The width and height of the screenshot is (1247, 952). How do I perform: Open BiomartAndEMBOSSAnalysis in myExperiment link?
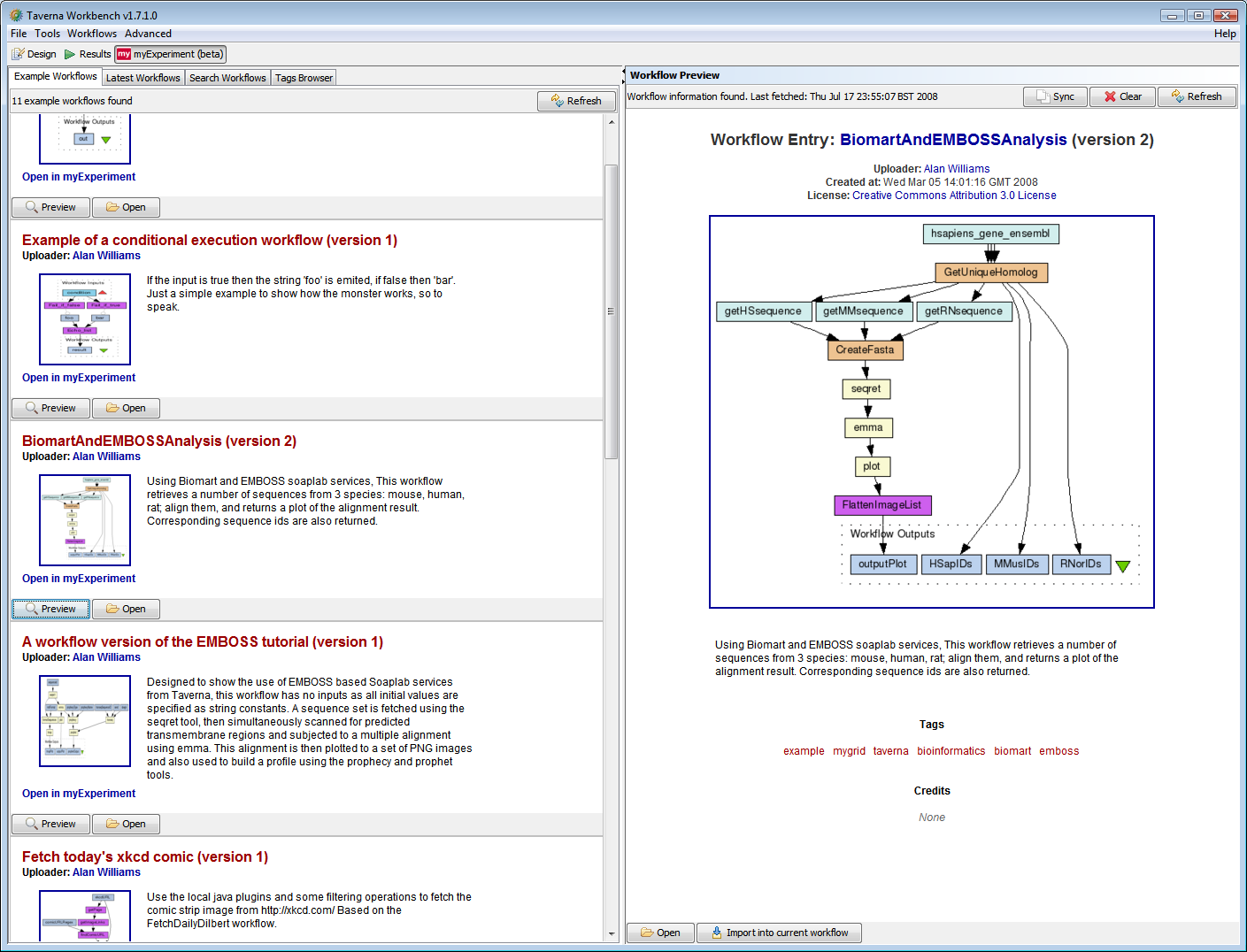click(x=79, y=579)
